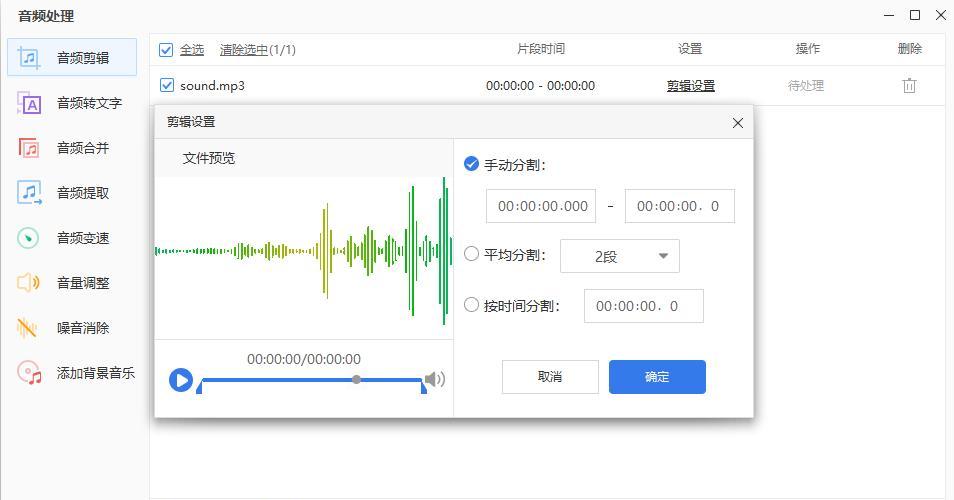This screenshot has height=500, width=954.
Task: Click the 待处理 status text
Action: point(806,86)
